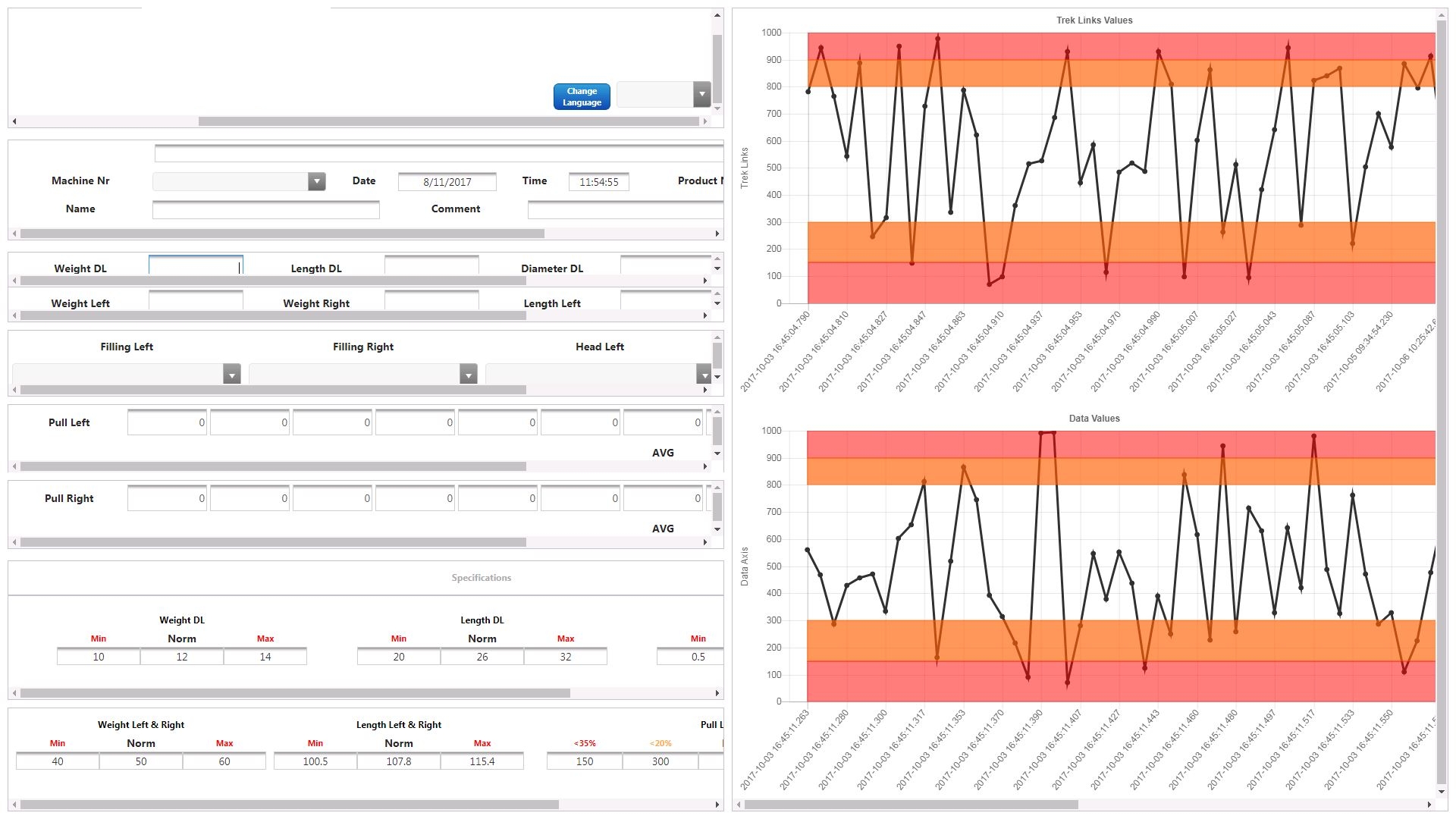Image resolution: width=1456 pixels, height=819 pixels.
Task: Open the Machine Nr dropdown
Action: 316,181
